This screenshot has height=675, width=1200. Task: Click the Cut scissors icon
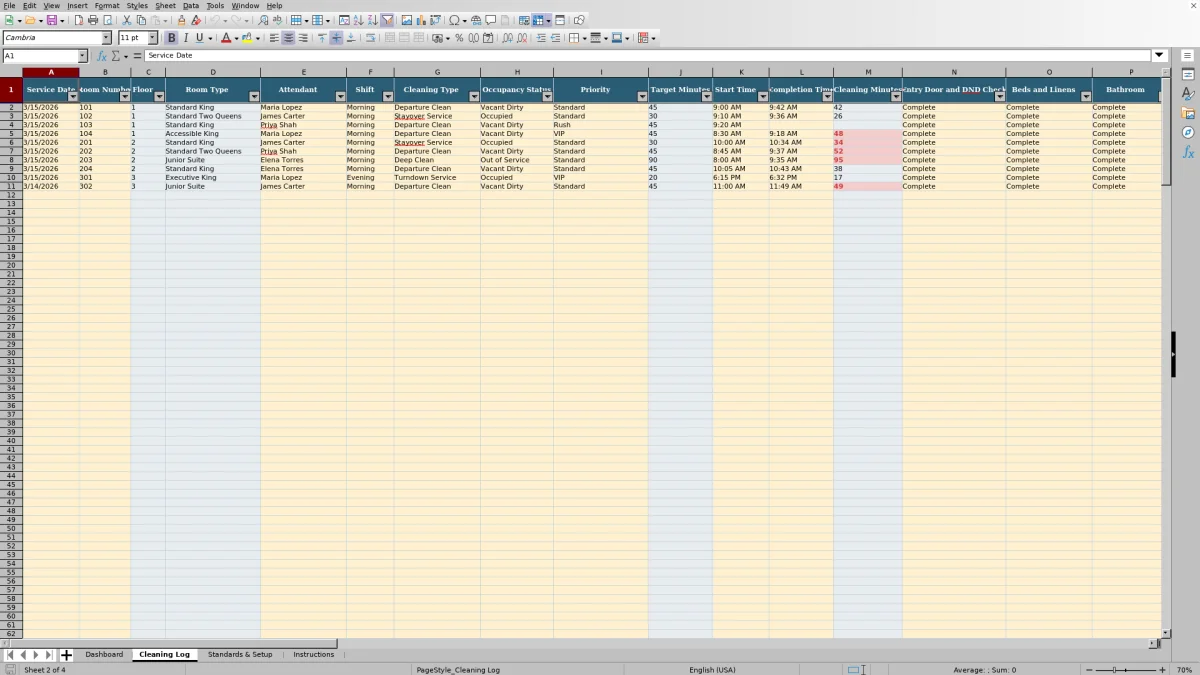127,20
